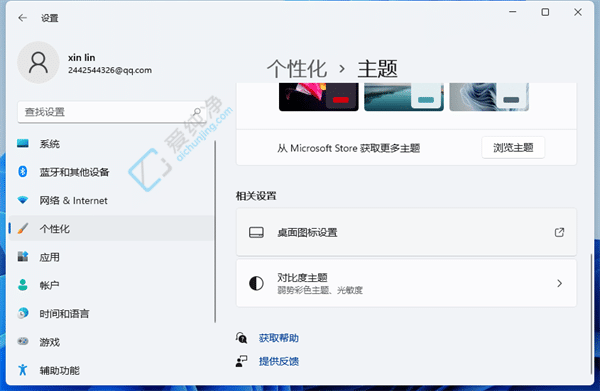Click the external link icon for 桌面图标设置
The image size is (600, 391).
[x=559, y=232]
